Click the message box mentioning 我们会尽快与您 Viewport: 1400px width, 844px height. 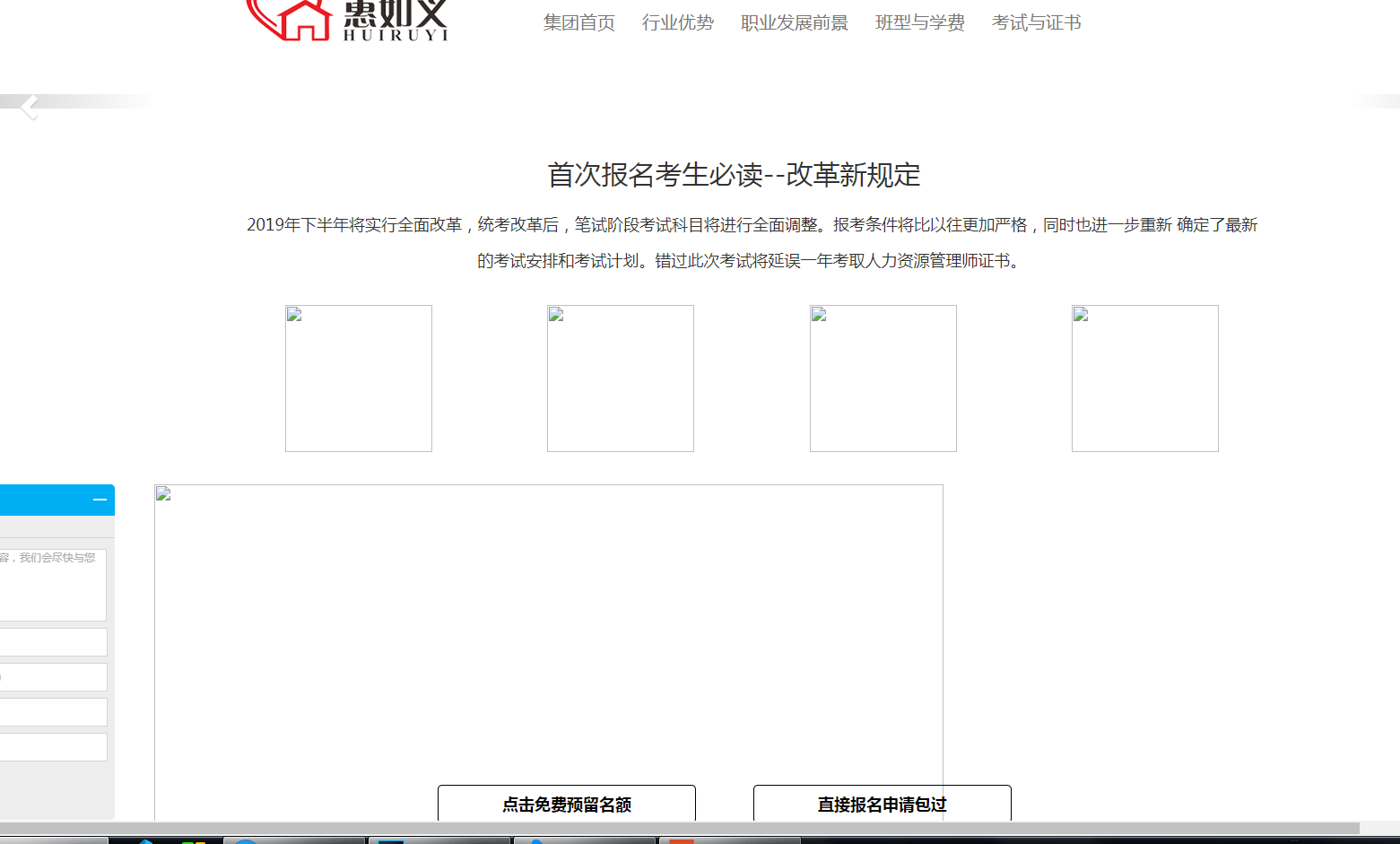(x=52, y=585)
